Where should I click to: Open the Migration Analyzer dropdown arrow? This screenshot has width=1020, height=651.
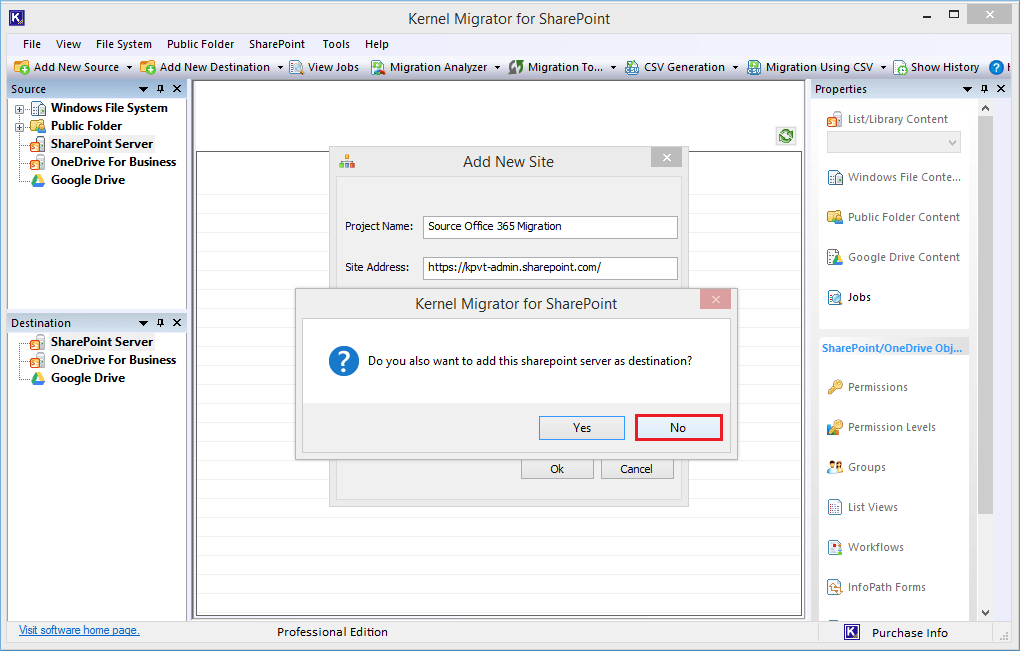498,68
